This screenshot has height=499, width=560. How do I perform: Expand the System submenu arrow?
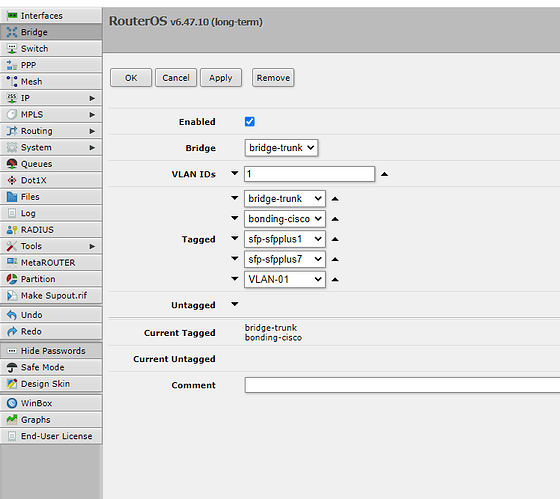(x=92, y=148)
